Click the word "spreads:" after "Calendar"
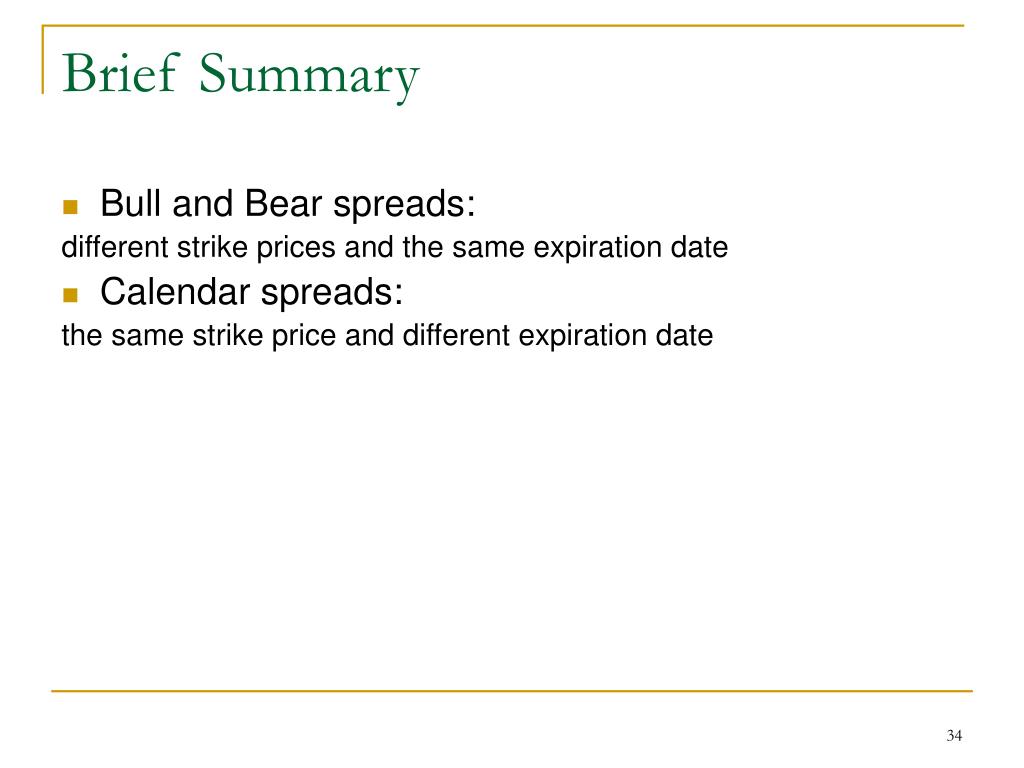The height and width of the screenshot is (768, 1024). pyautogui.click(x=332, y=293)
